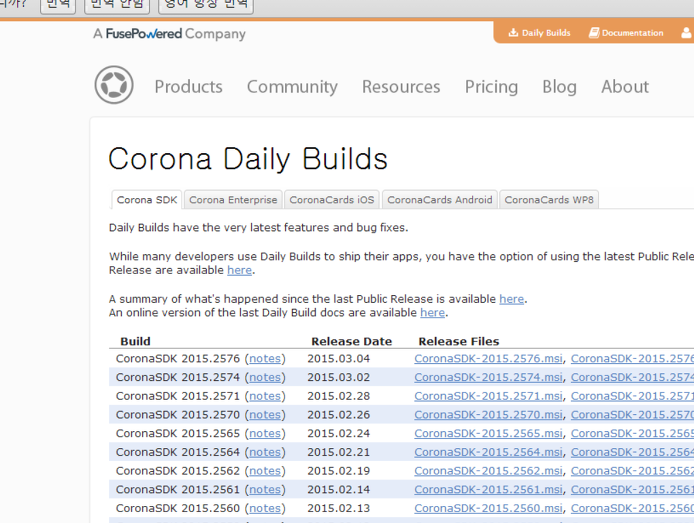The image size is (694, 523).
Task: Click the Corona circular logo icon
Action: [114, 85]
